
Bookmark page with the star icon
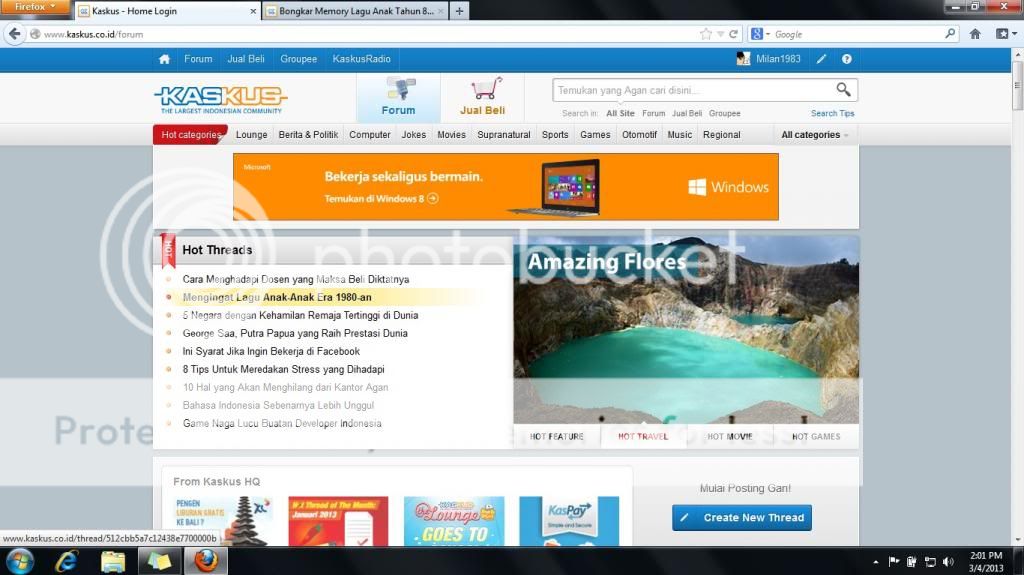(705, 34)
